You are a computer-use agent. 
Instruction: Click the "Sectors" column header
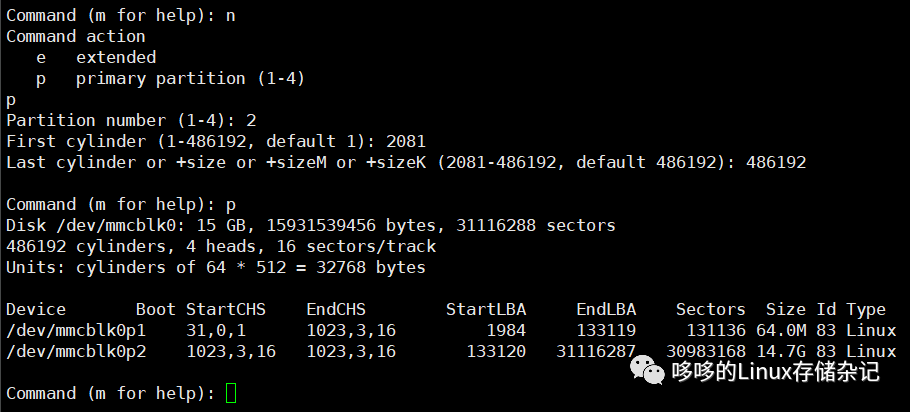[710, 309]
